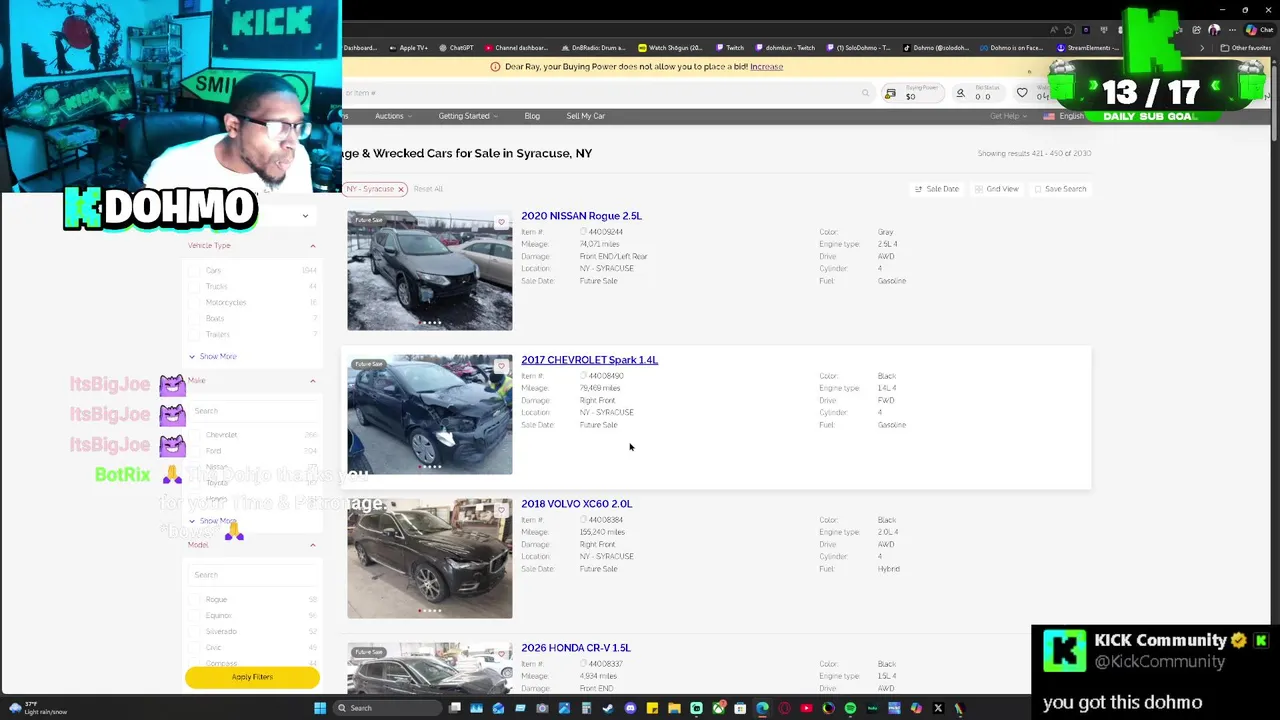This screenshot has height=720, width=1280.
Task: Favorite the 2018 Volvo XC60 listing
Action: (x=501, y=510)
